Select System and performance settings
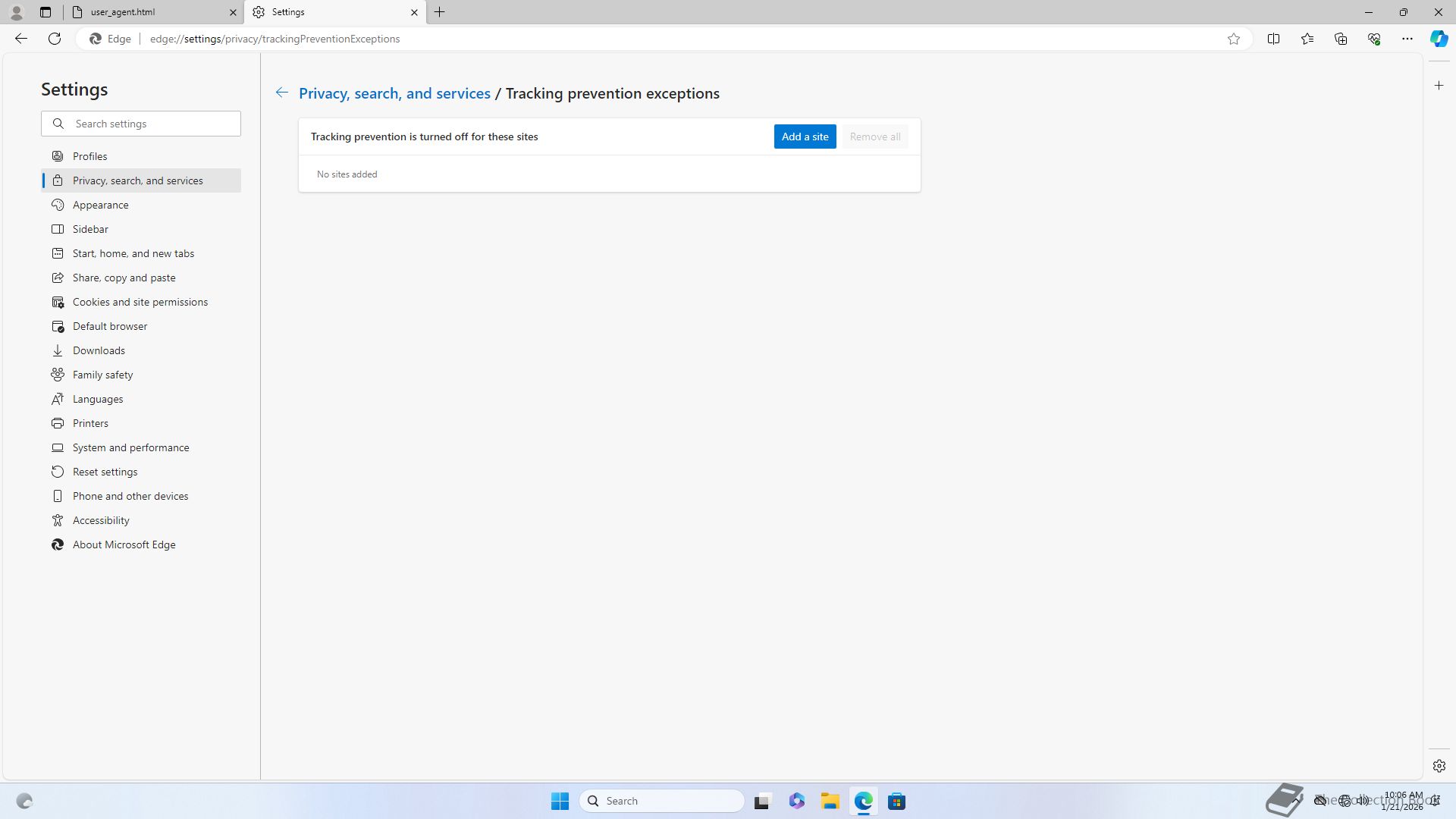 pyautogui.click(x=131, y=447)
